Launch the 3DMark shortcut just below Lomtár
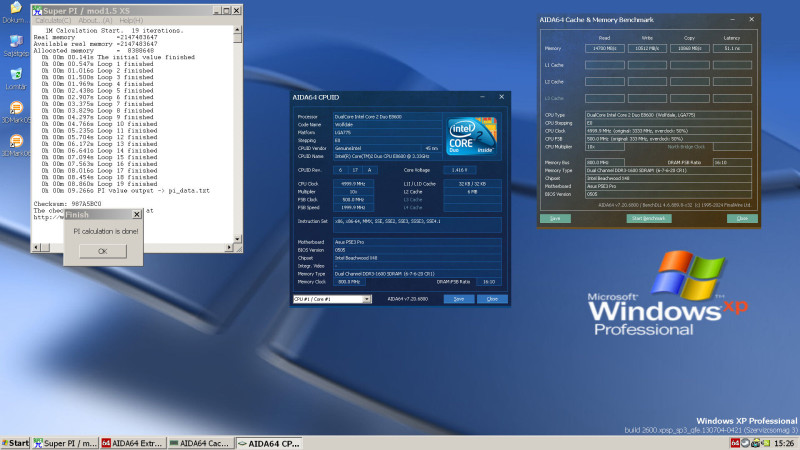This screenshot has height=450, width=800. tap(16, 112)
